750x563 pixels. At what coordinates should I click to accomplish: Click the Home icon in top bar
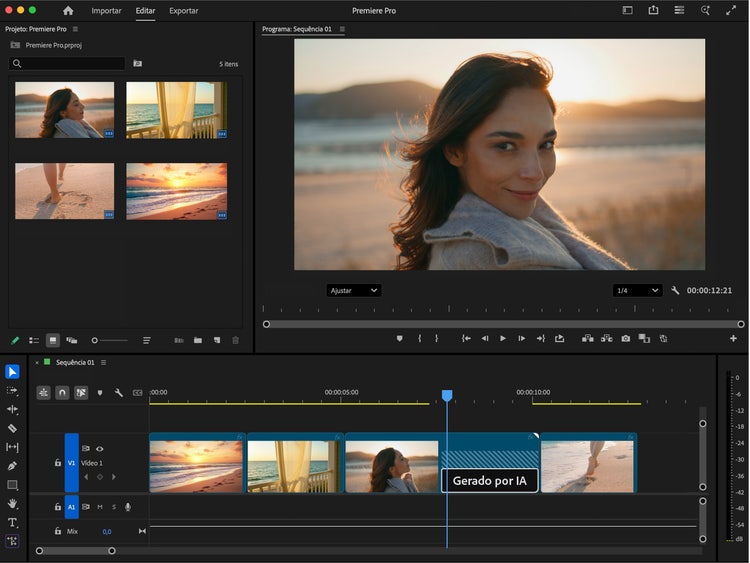click(68, 11)
